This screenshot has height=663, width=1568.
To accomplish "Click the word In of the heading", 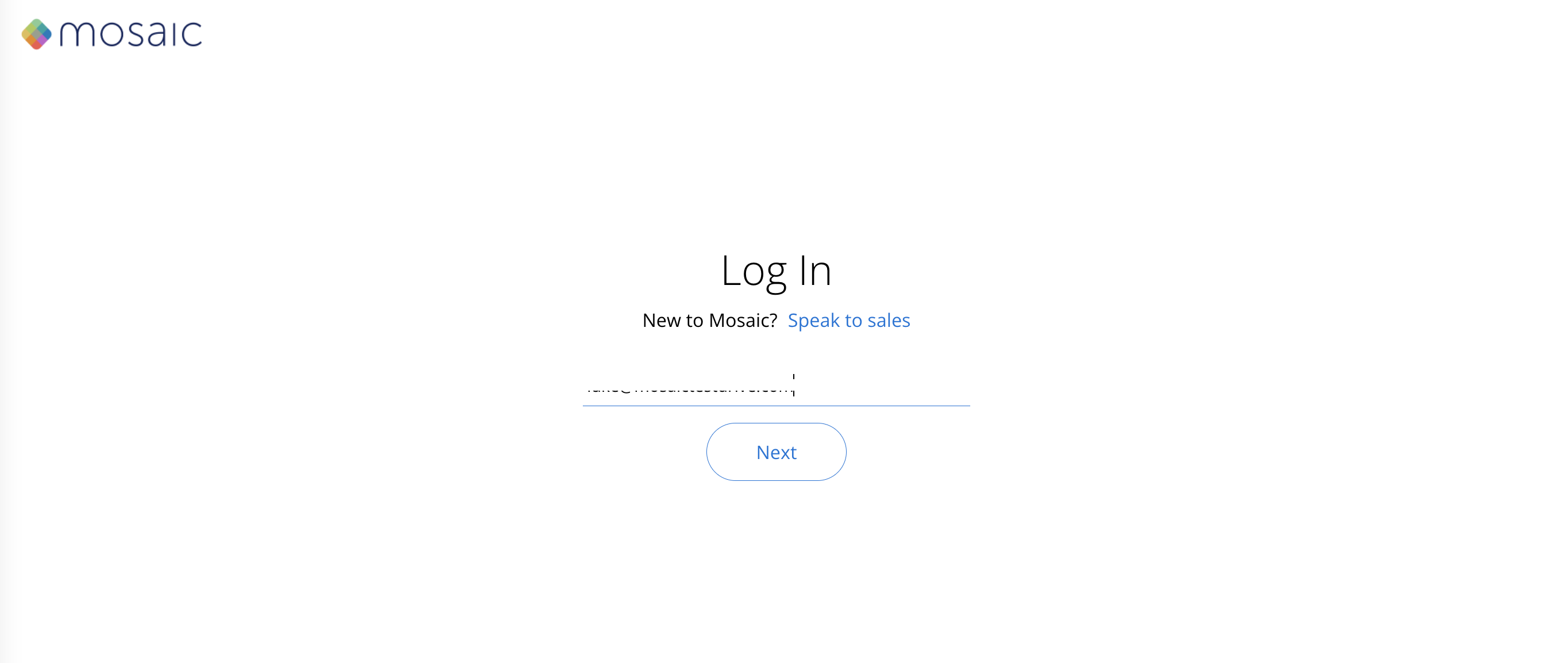I will coord(816,271).
